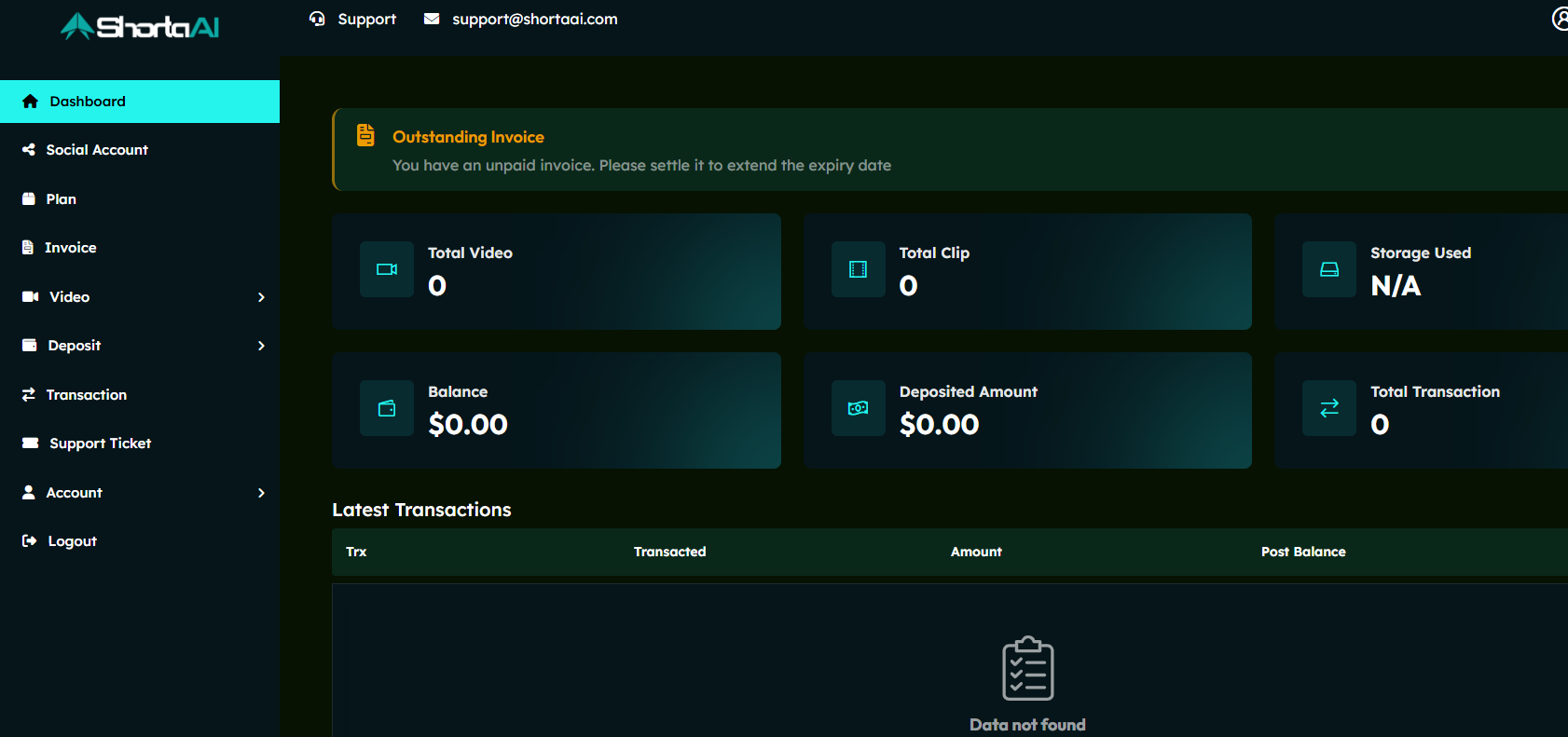This screenshot has width=1568, height=737.
Task: Click the Deposited Amount cash icon
Action: [x=859, y=408]
